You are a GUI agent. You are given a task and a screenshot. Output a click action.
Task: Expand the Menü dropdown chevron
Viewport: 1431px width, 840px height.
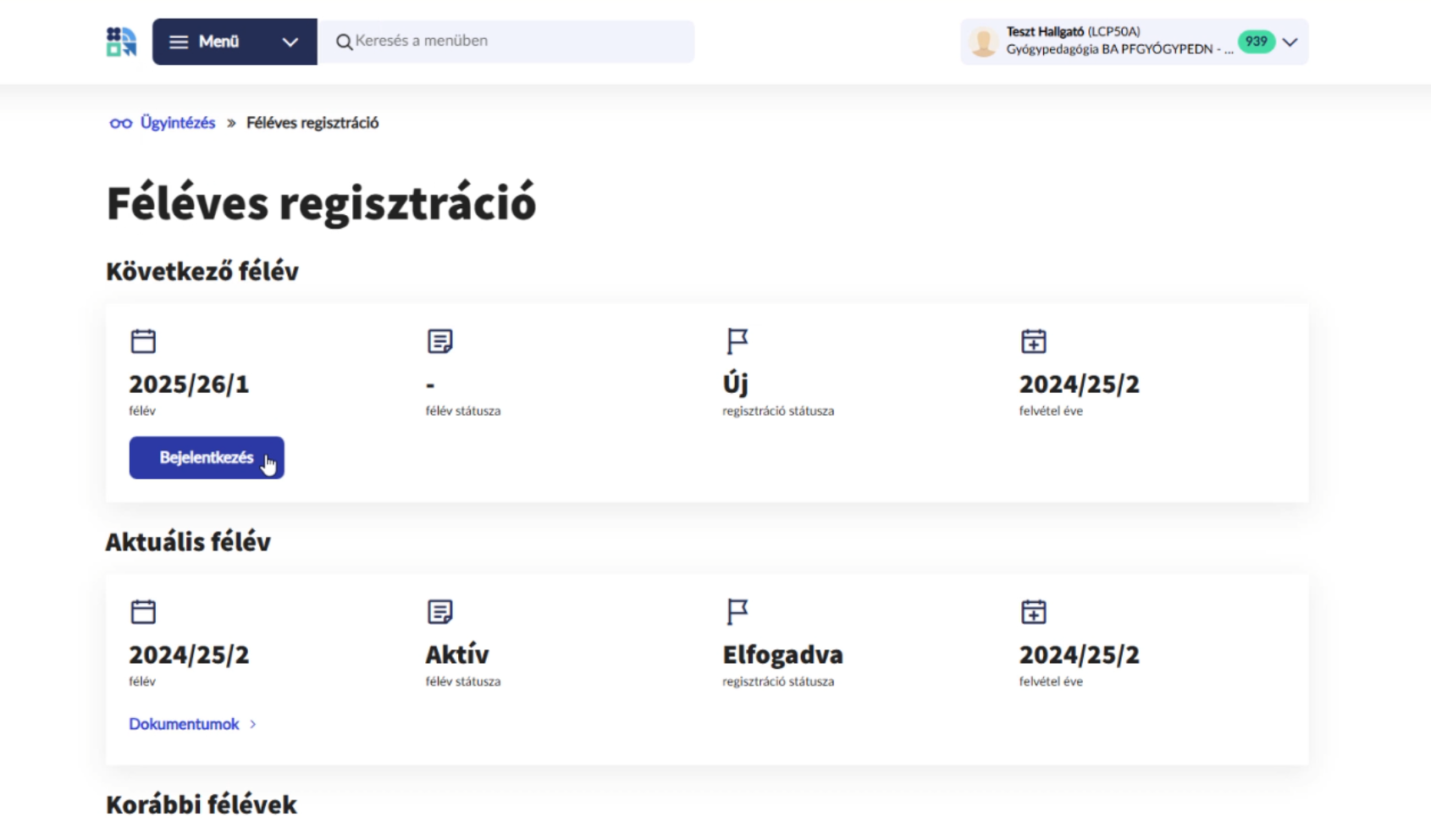point(290,42)
